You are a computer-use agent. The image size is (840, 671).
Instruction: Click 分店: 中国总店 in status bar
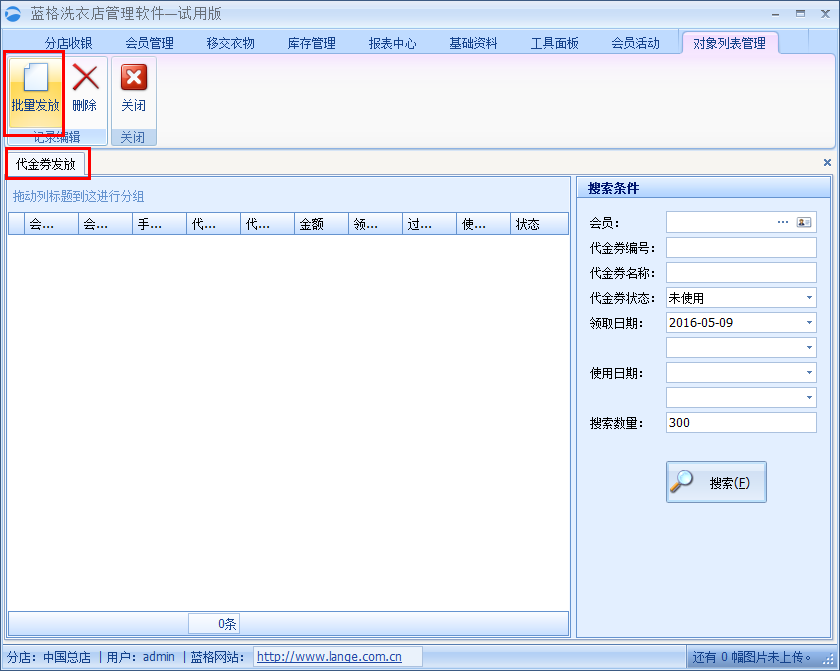pos(49,657)
